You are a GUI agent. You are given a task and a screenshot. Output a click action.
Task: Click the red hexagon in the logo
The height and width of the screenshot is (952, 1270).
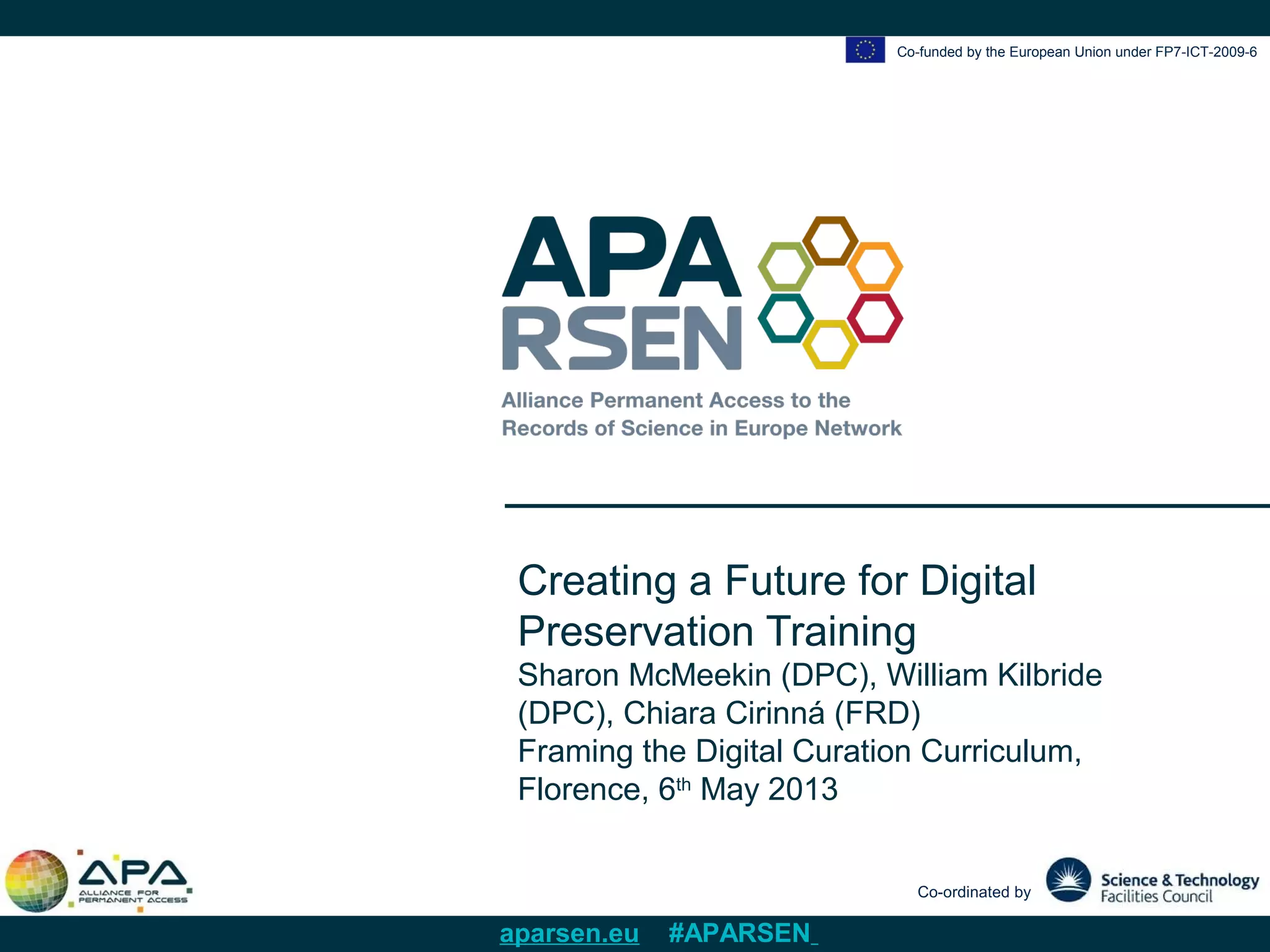pyautogui.click(x=875, y=318)
